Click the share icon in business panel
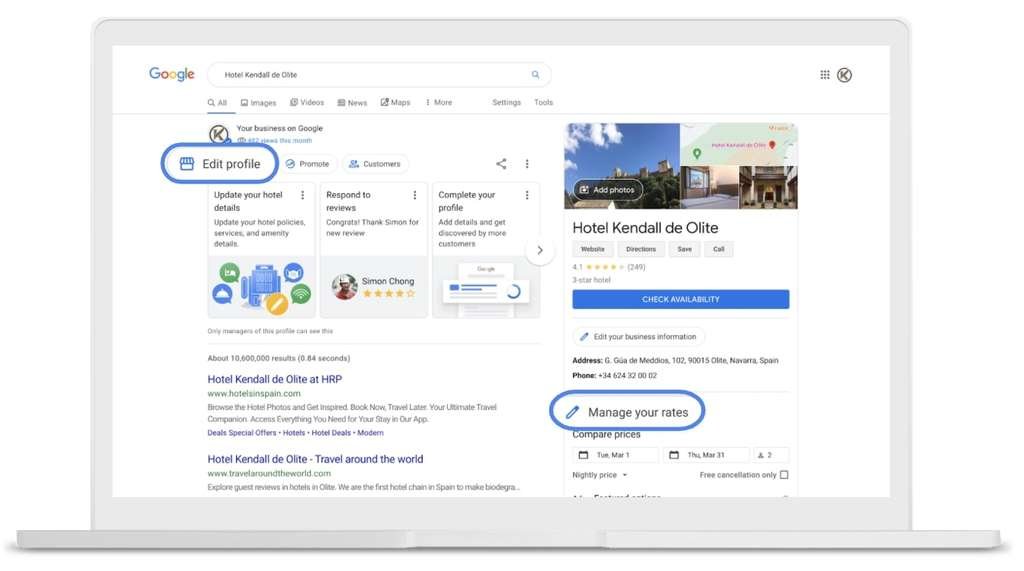 pos(501,163)
